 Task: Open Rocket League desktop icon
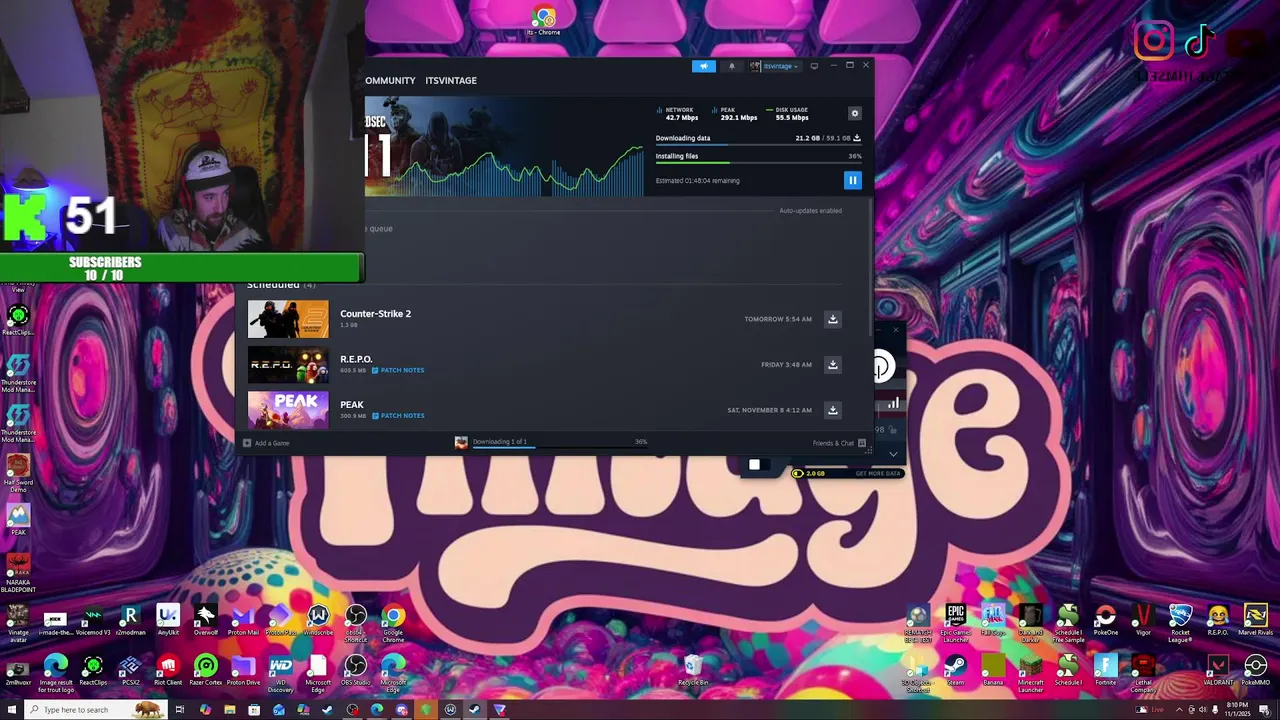1180,622
